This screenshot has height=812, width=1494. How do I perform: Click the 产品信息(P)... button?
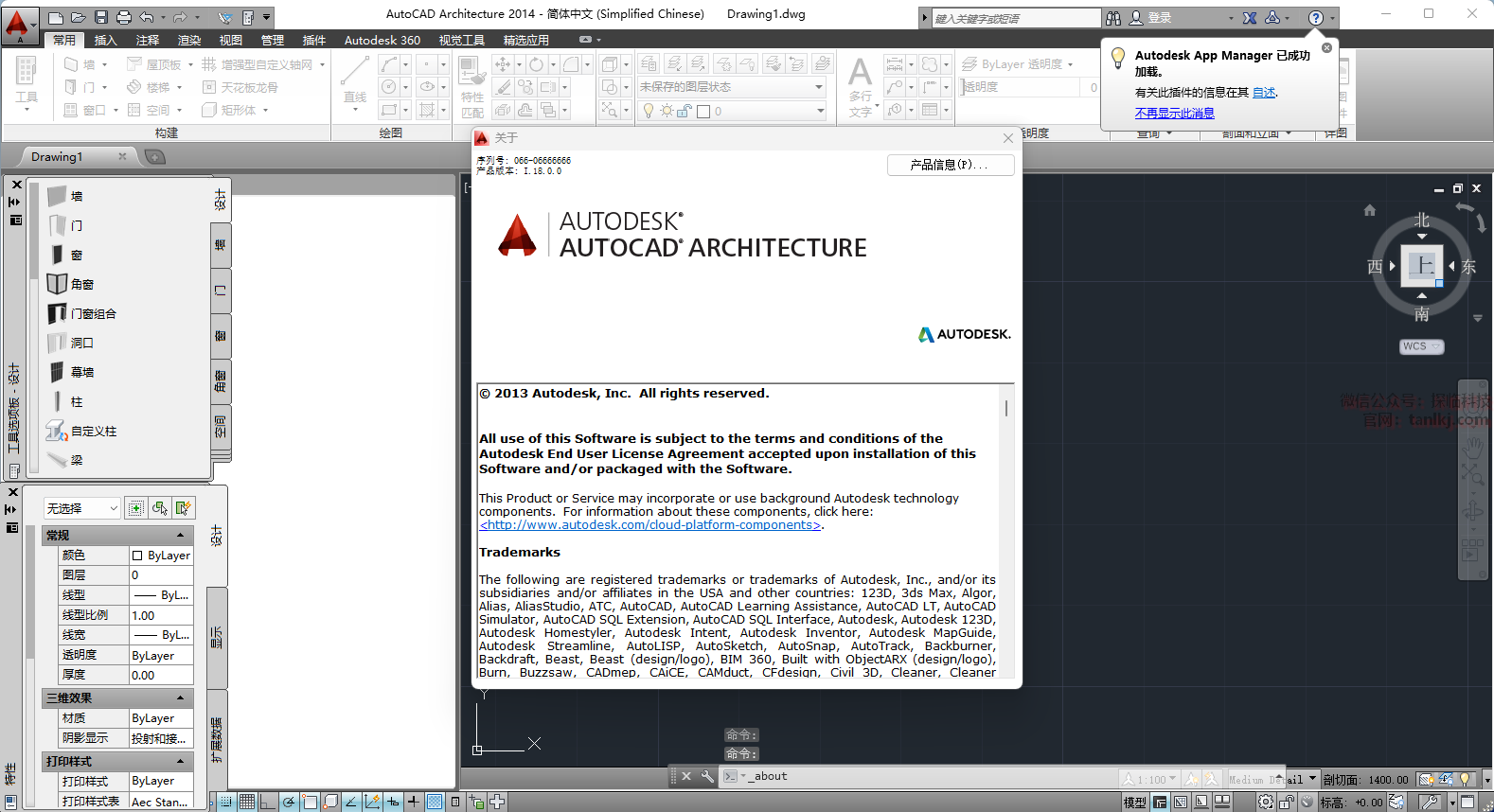[x=950, y=165]
